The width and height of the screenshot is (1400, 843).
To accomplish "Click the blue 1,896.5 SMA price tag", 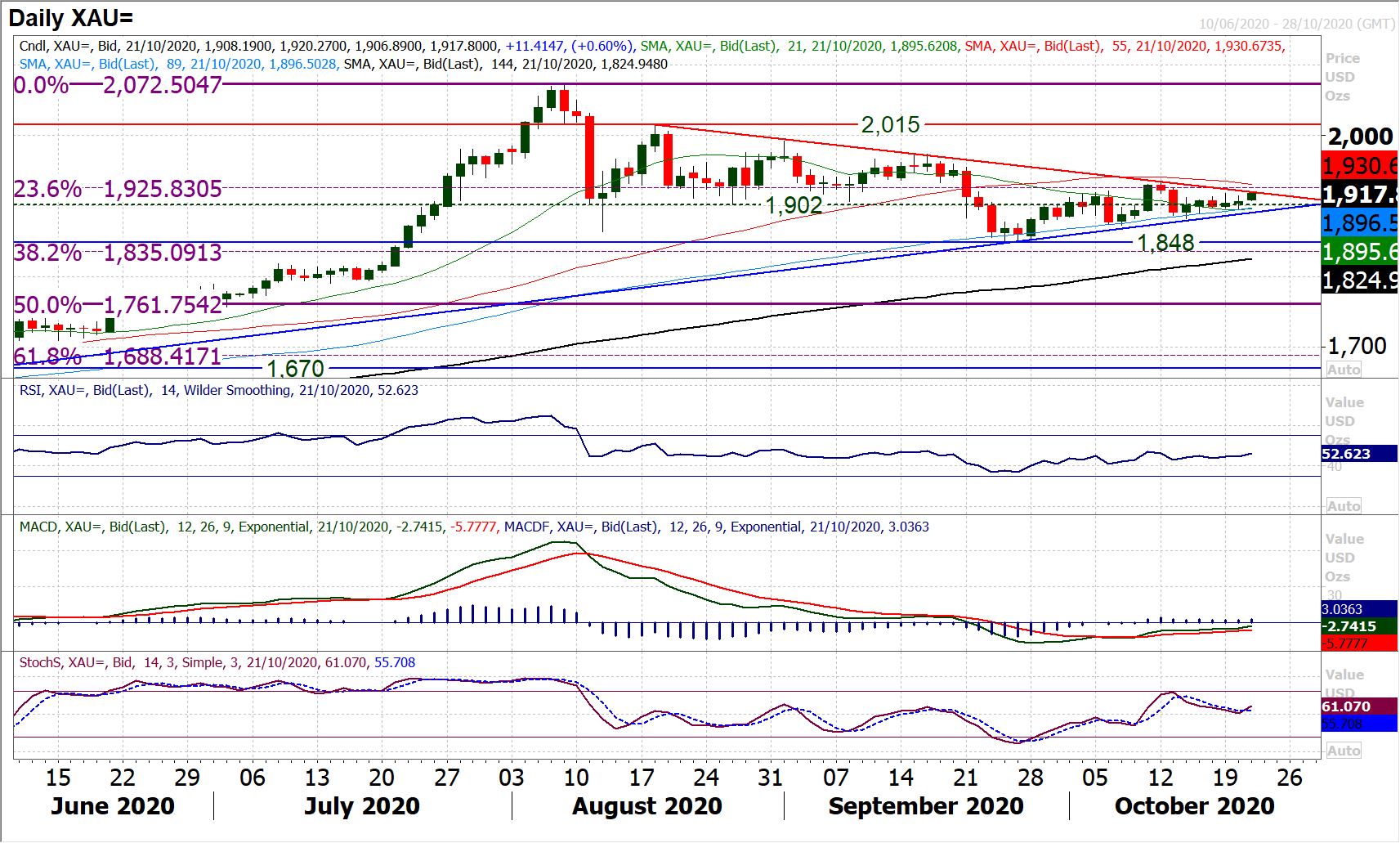I will (x=1359, y=223).
